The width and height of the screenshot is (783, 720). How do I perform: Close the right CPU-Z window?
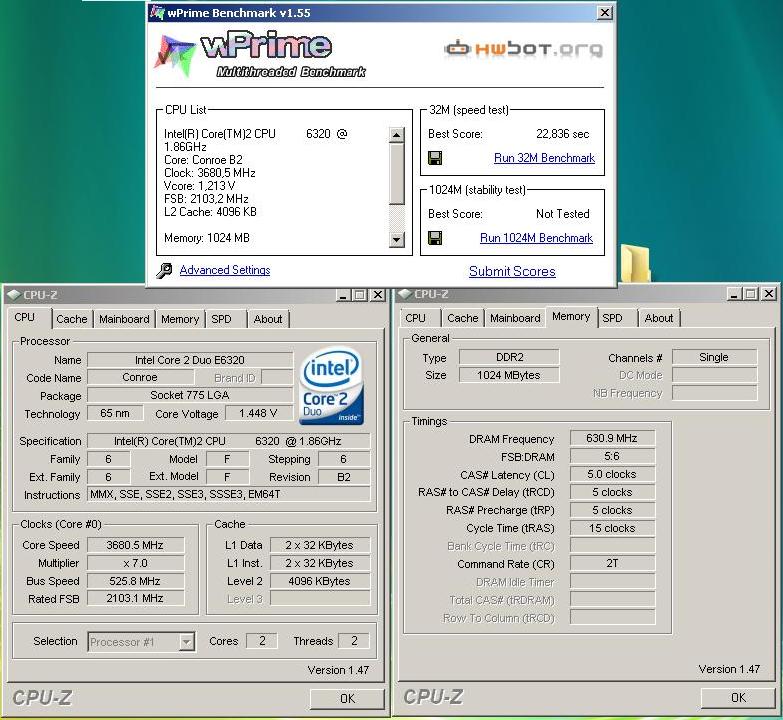point(769,294)
